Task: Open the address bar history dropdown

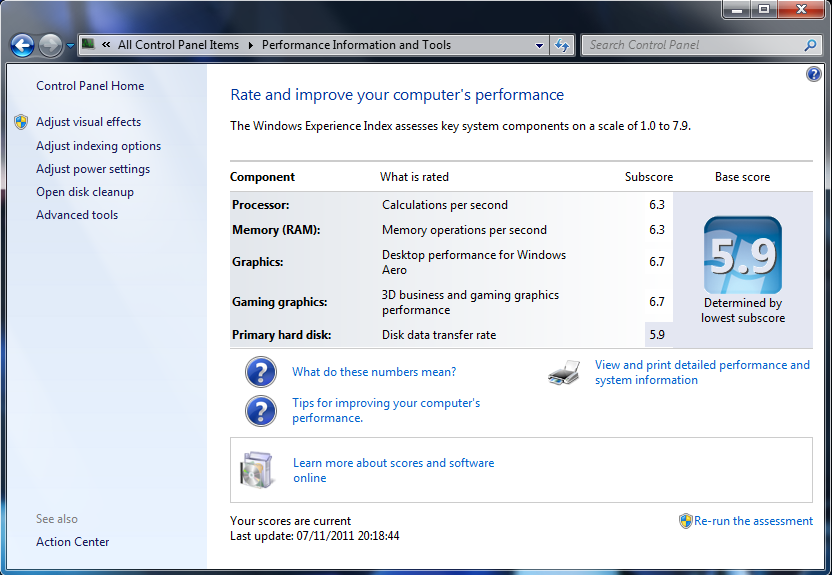Action: point(539,46)
